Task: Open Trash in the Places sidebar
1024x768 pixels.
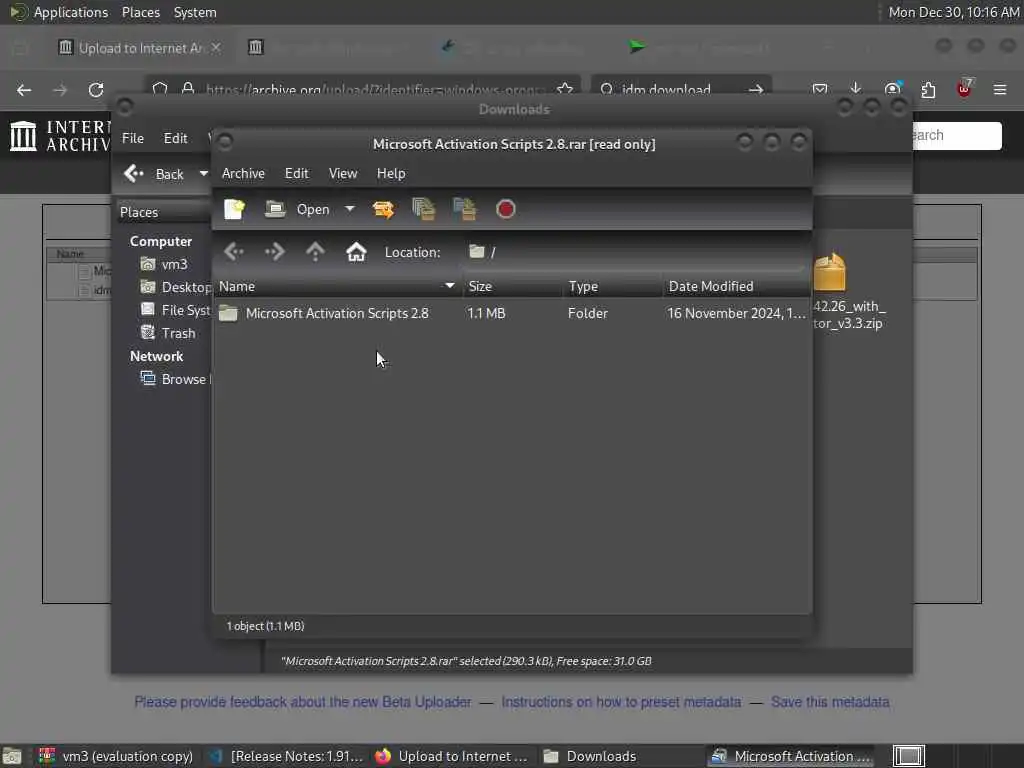Action: click(x=168, y=333)
